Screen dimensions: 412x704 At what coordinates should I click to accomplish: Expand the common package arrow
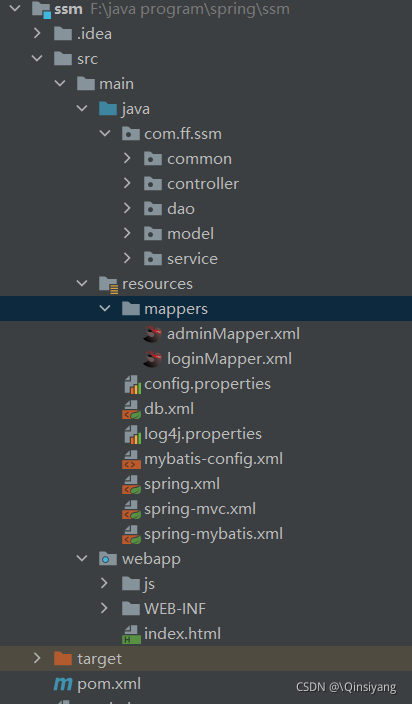click(x=127, y=158)
